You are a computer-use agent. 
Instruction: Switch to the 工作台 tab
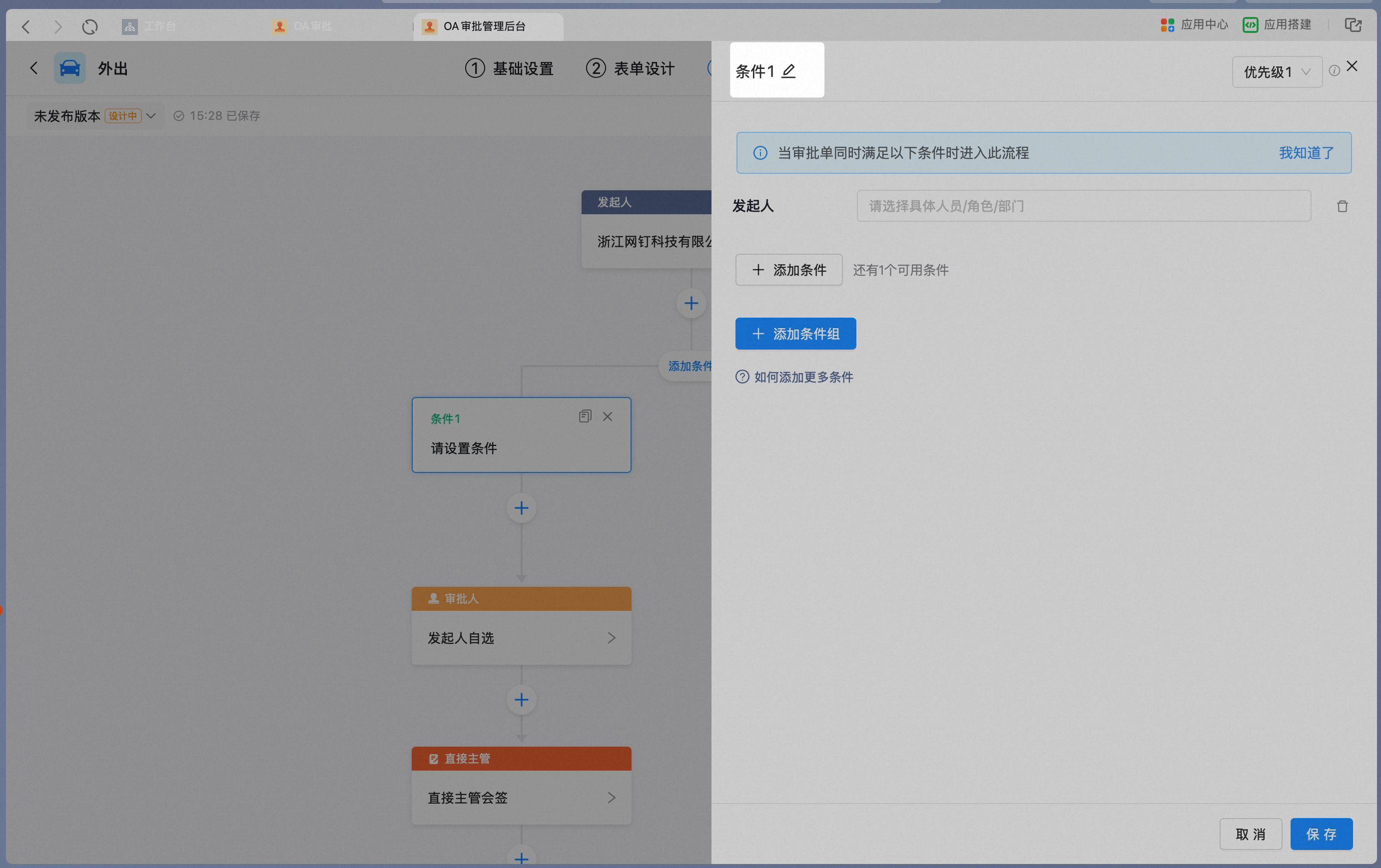point(149,26)
